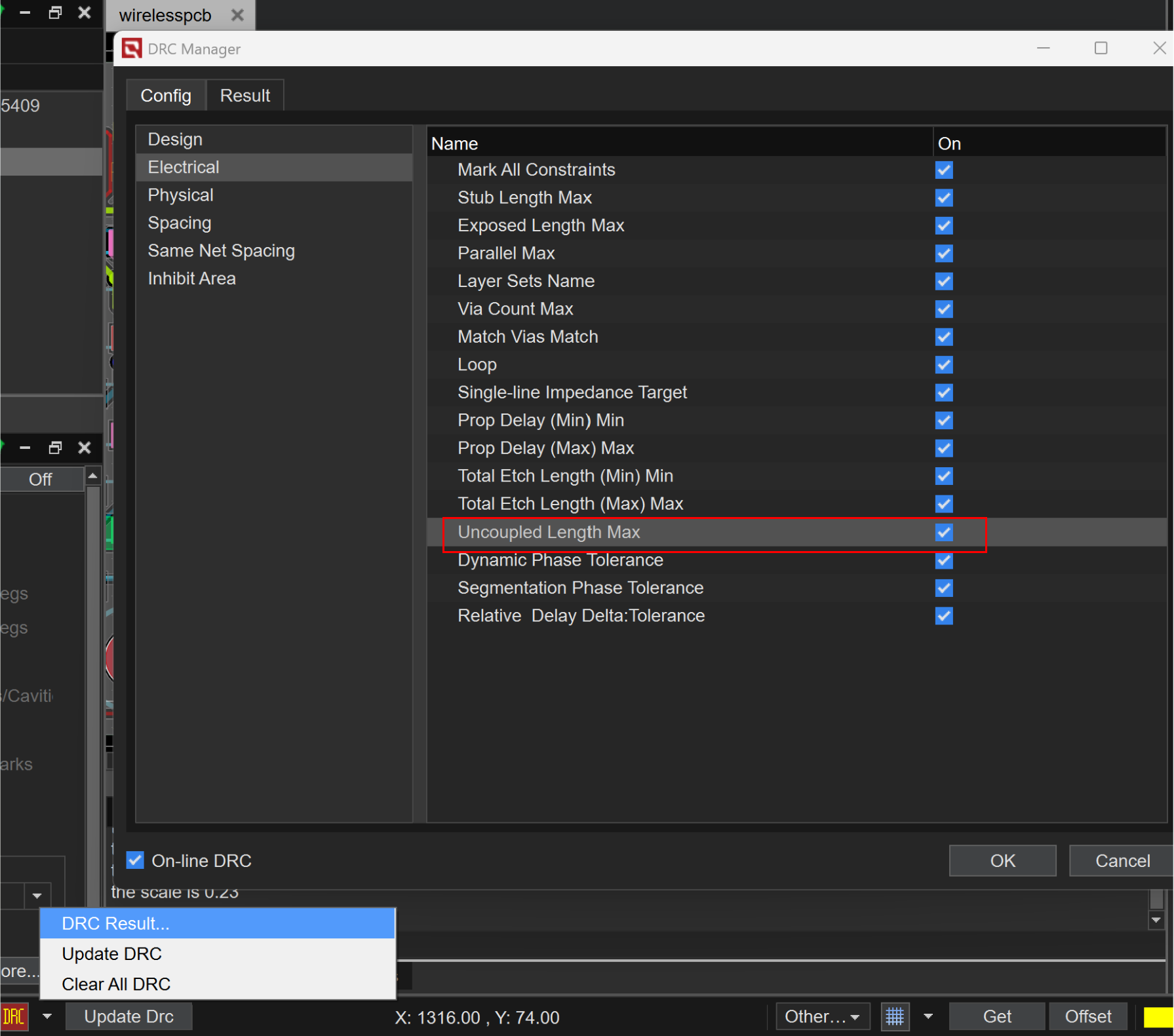
Task: Expand the dropdown arrow beside DRC icon
Action: click(47, 1017)
